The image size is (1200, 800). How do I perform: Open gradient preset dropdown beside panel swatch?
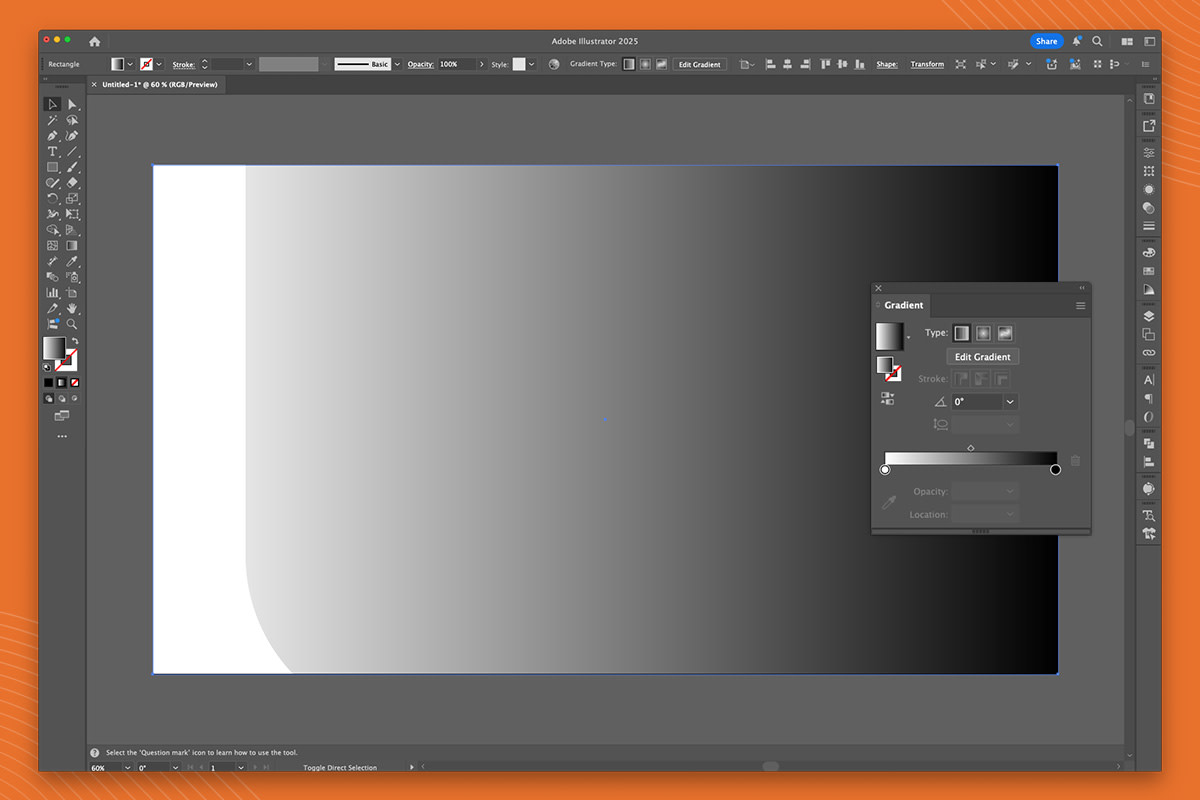pyautogui.click(x=908, y=337)
